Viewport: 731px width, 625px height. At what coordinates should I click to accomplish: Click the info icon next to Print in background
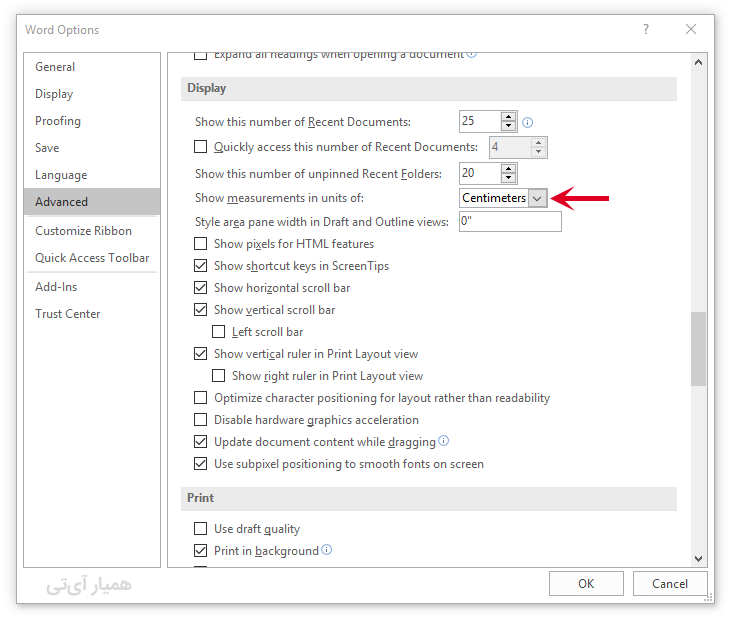pos(327,549)
